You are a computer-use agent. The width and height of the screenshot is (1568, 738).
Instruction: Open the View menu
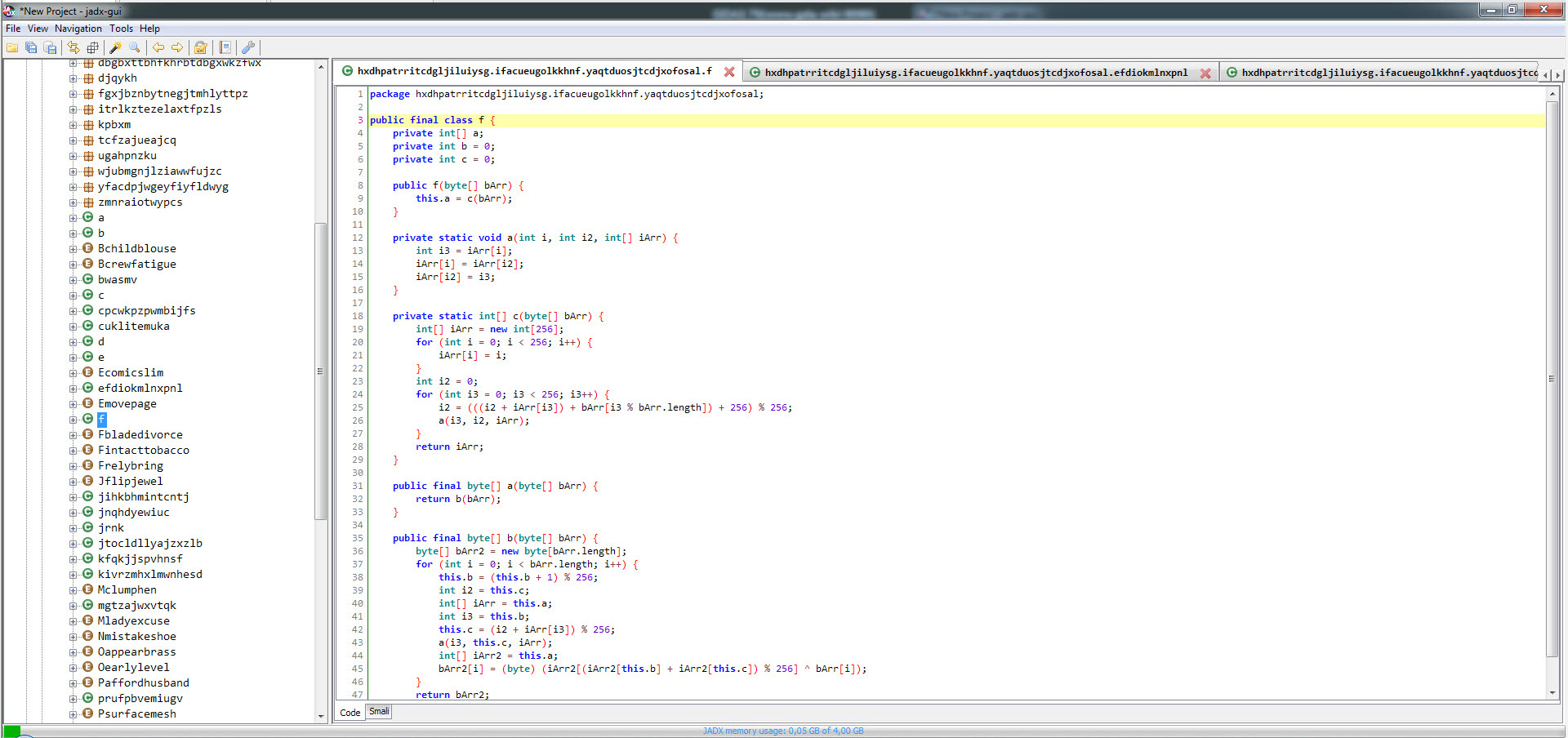click(38, 29)
